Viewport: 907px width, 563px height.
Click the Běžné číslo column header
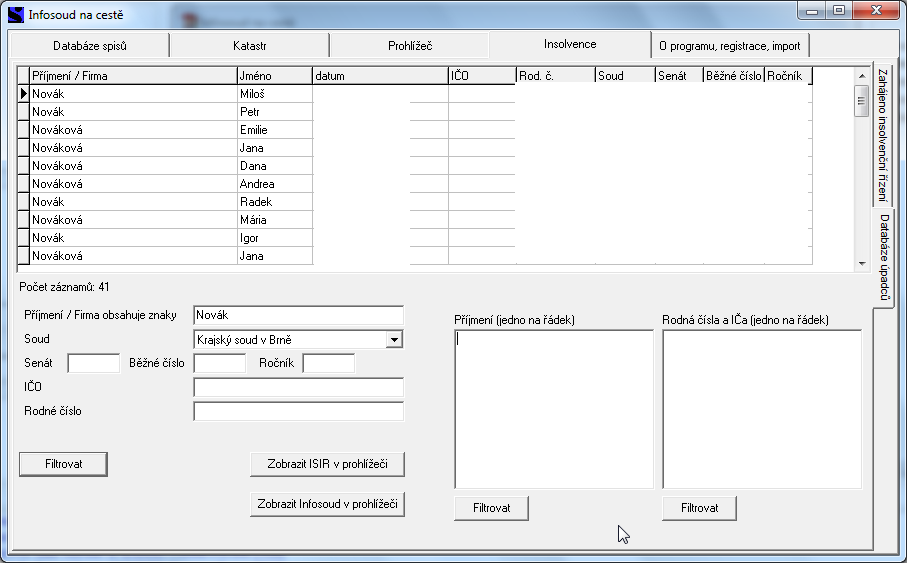pyautogui.click(x=733, y=76)
